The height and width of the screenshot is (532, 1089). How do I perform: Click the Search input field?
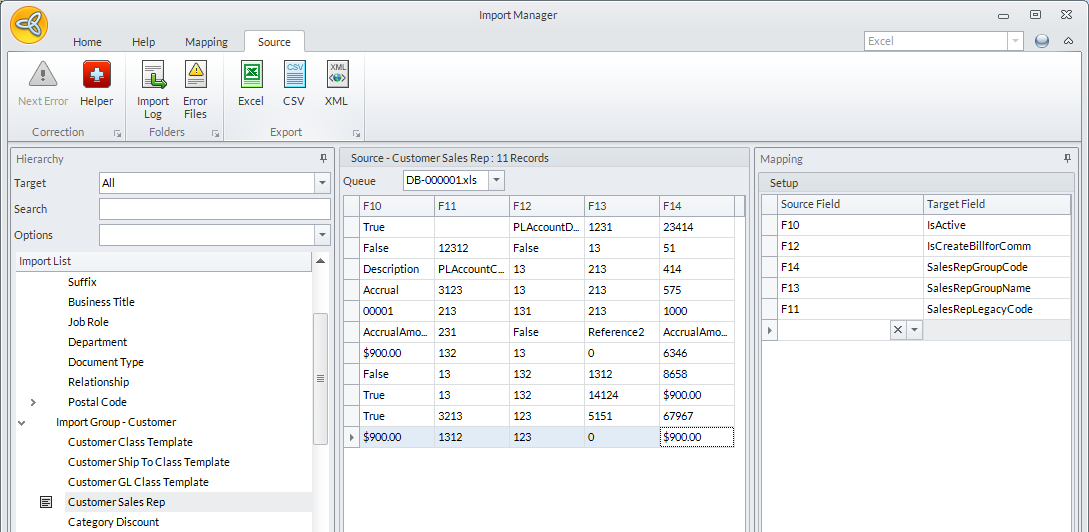[x=214, y=209]
